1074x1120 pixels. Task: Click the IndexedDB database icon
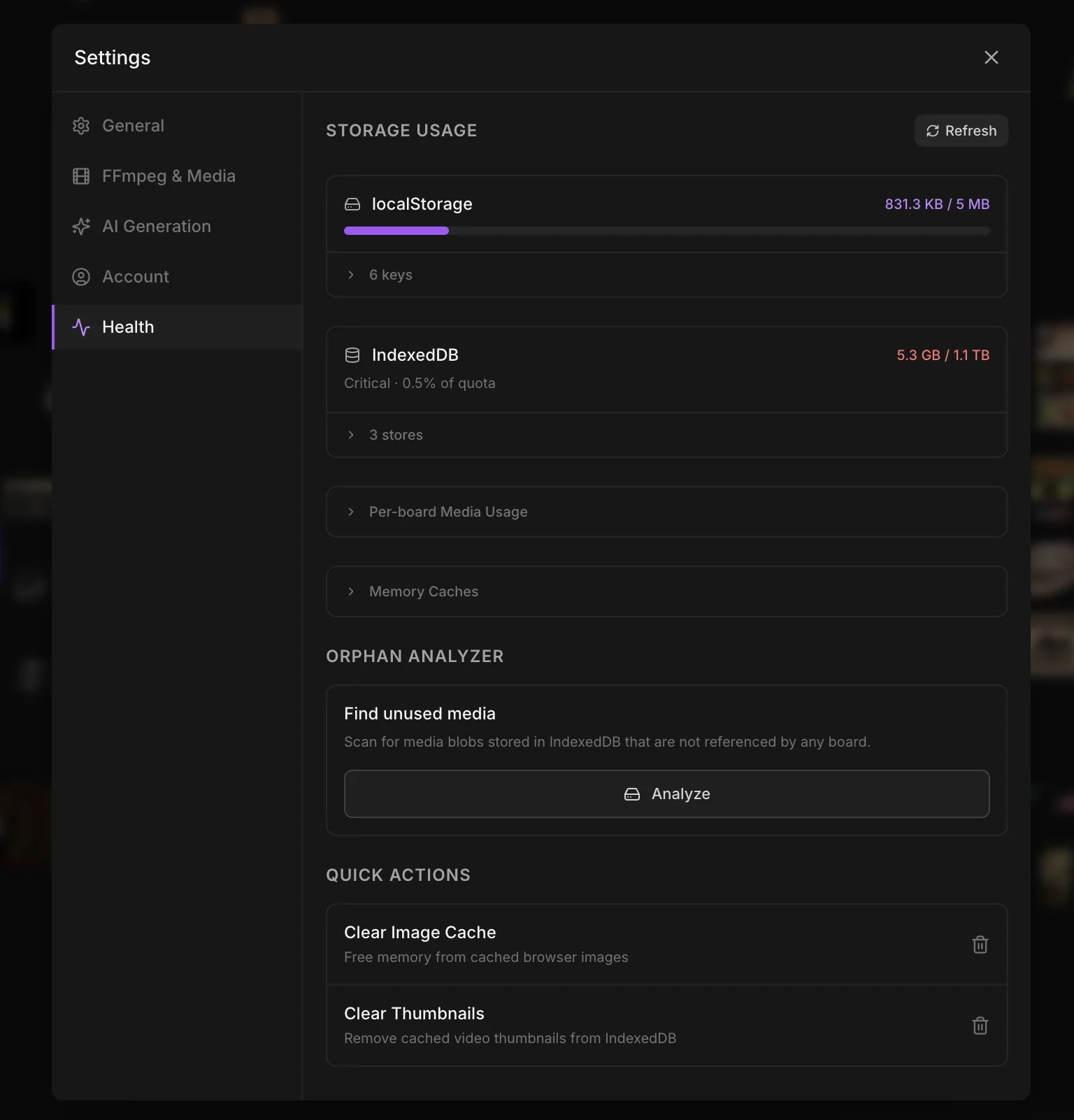click(352, 355)
